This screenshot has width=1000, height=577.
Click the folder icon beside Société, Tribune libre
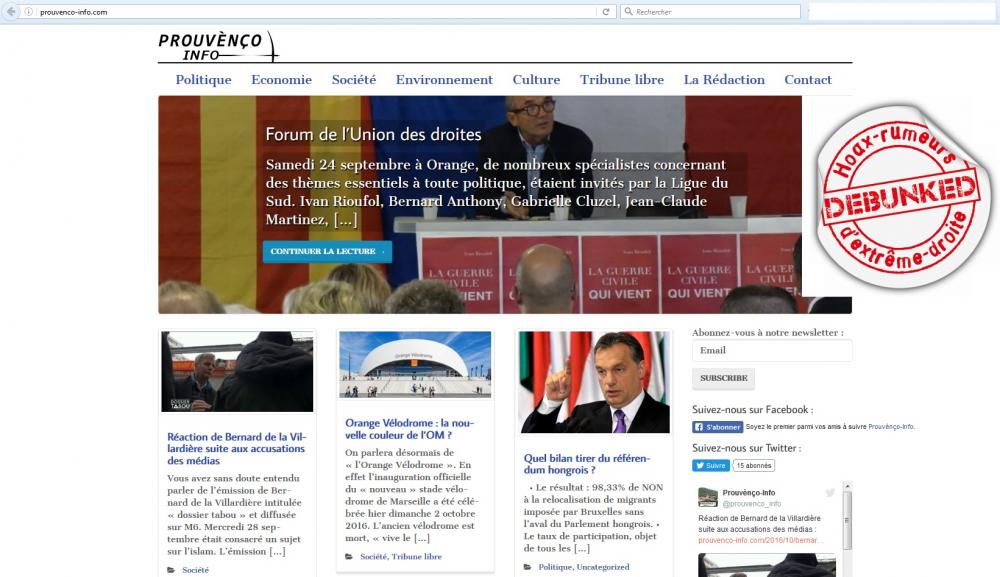[349, 557]
